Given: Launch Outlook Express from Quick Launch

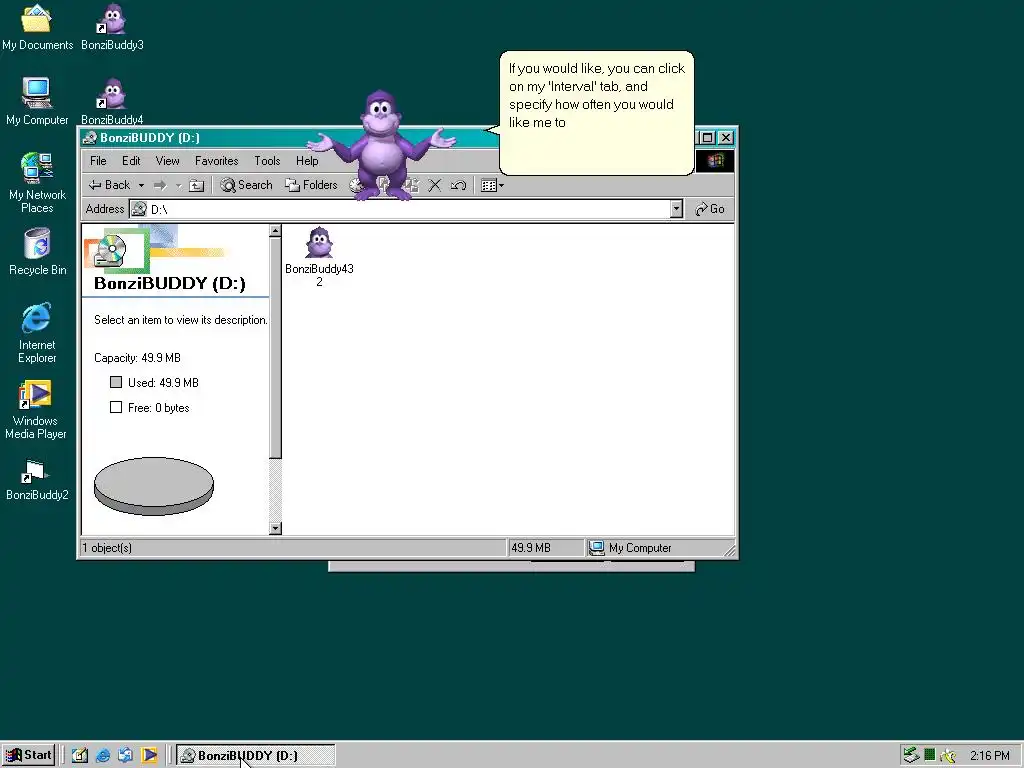Looking at the screenshot, I should [125, 756].
